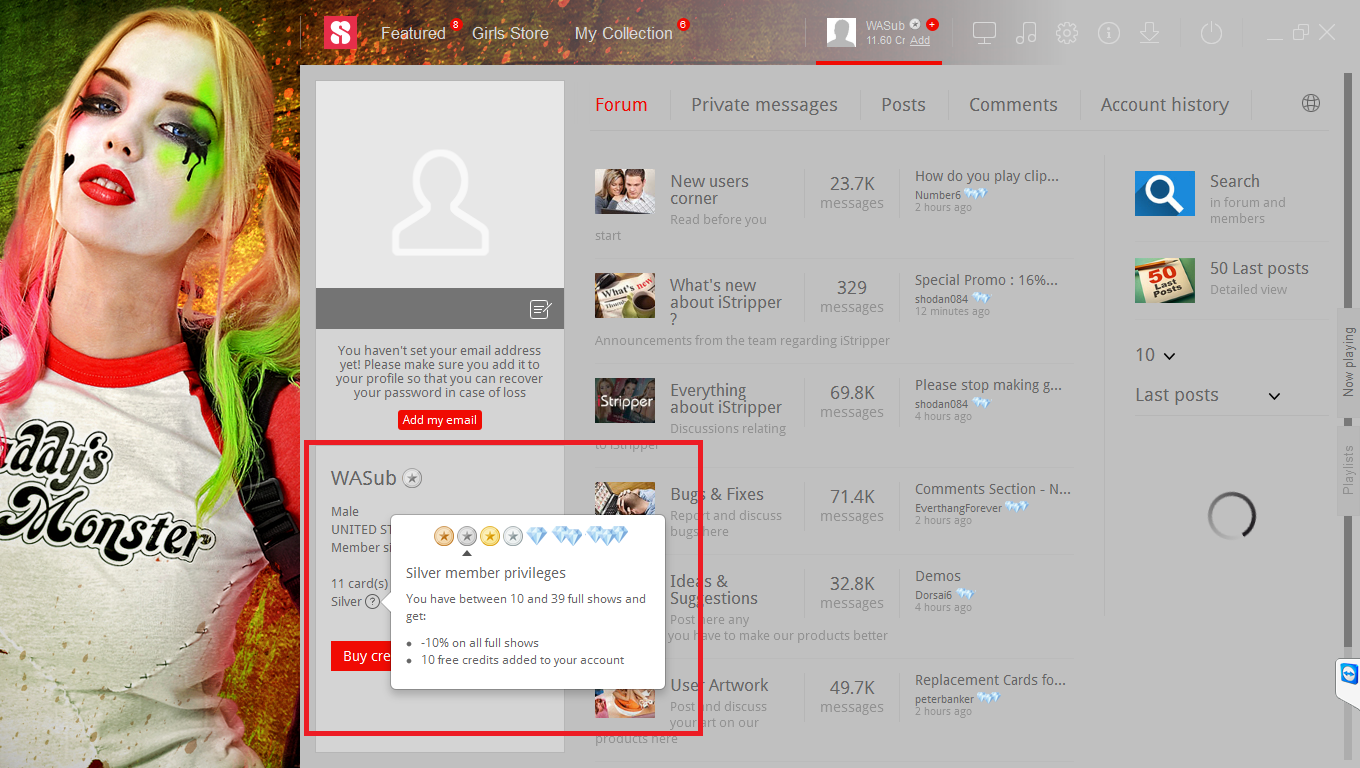
Task: Open settings via the gear icon
Action: click(1067, 33)
